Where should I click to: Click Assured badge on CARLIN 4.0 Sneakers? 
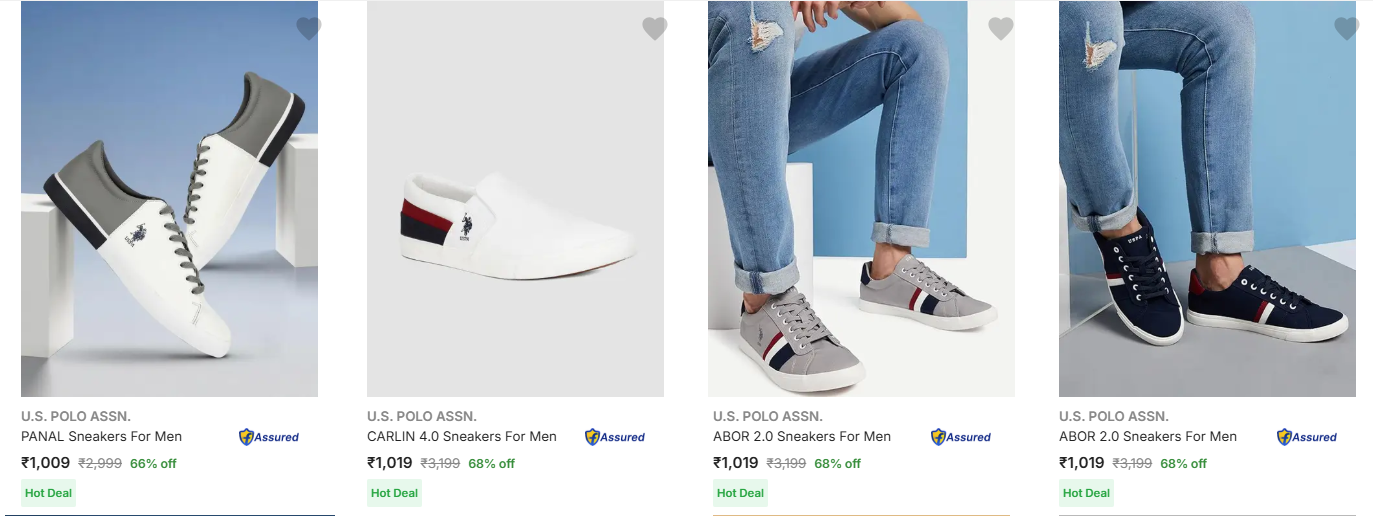click(615, 437)
